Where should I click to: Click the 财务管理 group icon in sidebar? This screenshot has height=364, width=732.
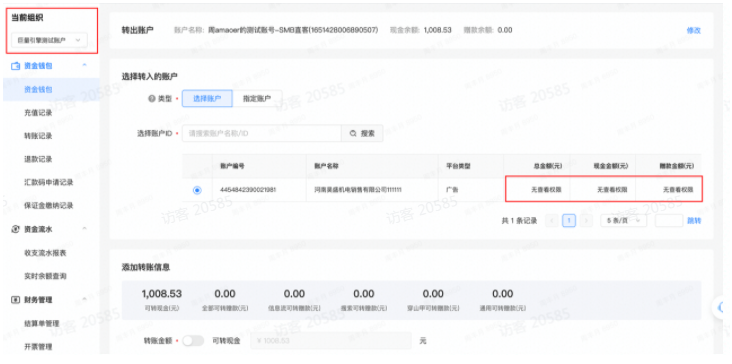coord(15,300)
